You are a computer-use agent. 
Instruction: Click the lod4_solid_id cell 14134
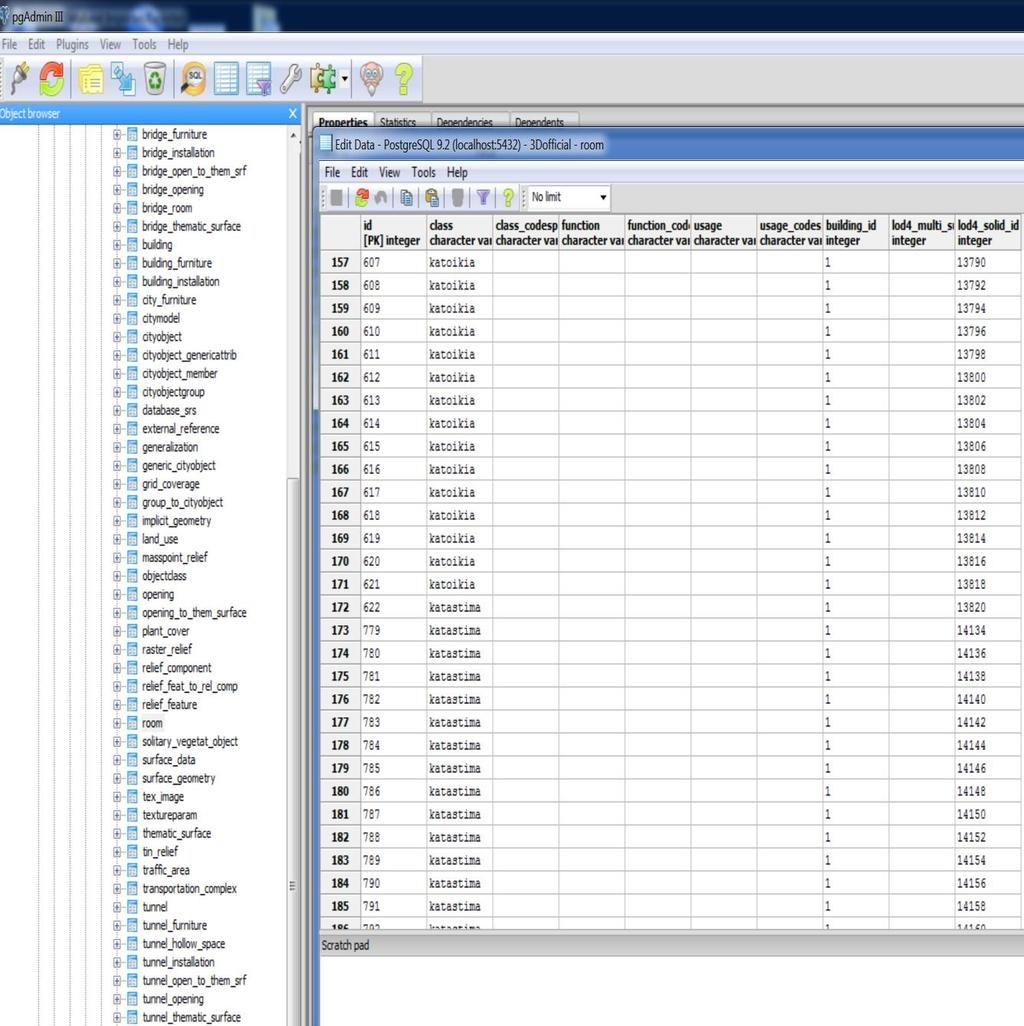(987, 630)
